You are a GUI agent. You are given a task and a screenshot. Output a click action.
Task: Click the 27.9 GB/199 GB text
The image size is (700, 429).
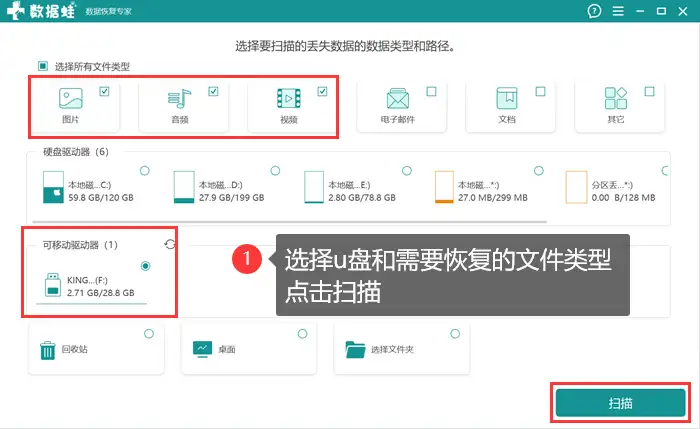pos(232,198)
